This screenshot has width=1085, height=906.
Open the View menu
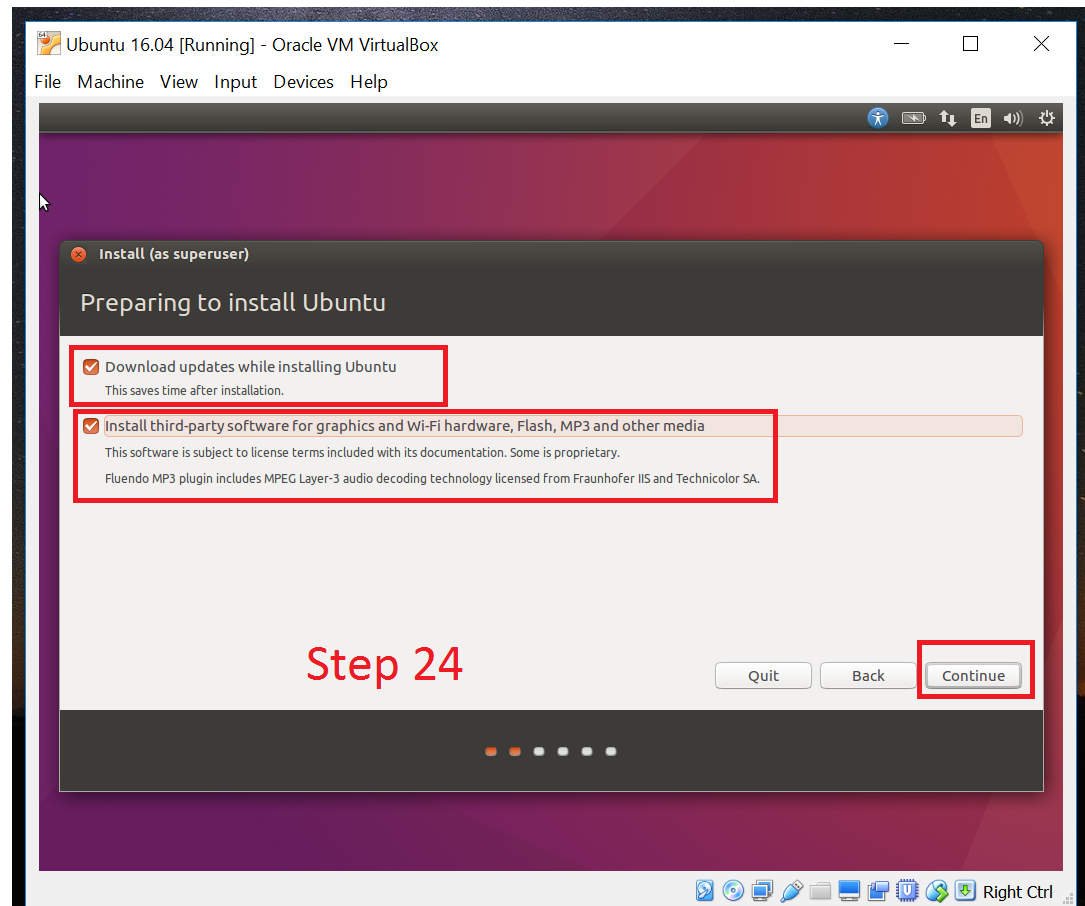coord(179,82)
